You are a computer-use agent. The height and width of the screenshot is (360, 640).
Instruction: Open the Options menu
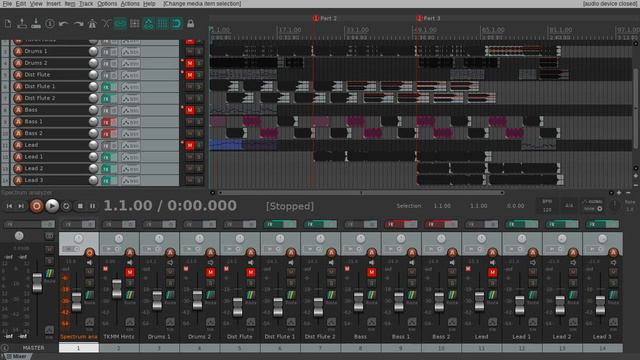click(x=107, y=4)
